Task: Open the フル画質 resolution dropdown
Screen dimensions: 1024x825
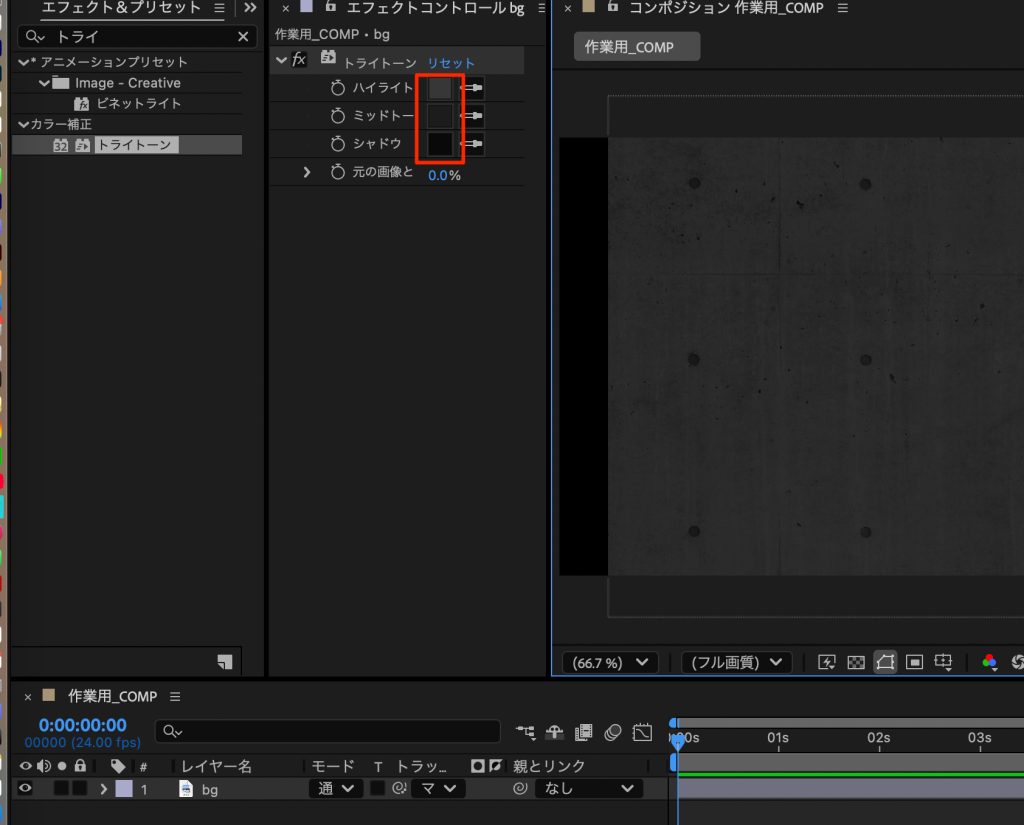Action: 736,662
